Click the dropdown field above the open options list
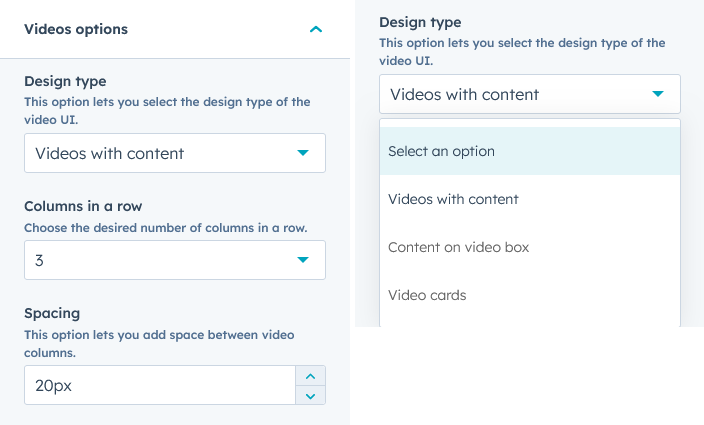The image size is (704, 425). pyautogui.click(x=515, y=95)
